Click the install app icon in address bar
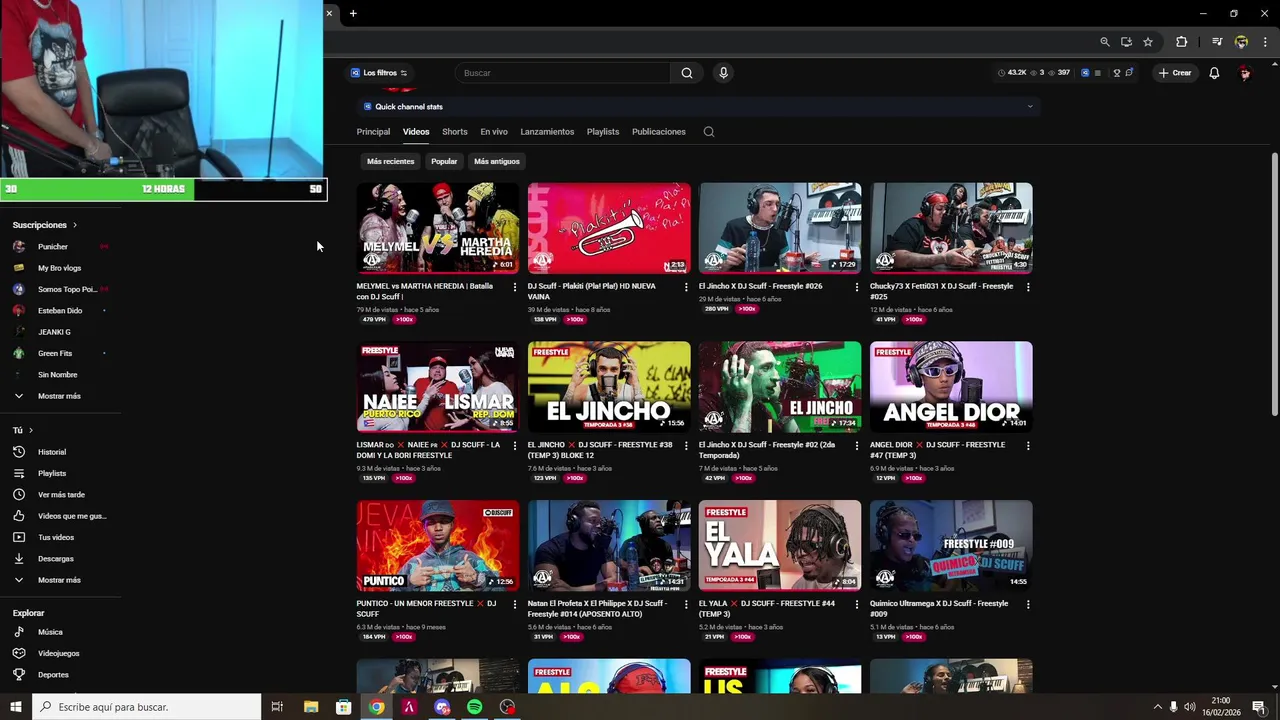The height and width of the screenshot is (720, 1280). (1126, 42)
